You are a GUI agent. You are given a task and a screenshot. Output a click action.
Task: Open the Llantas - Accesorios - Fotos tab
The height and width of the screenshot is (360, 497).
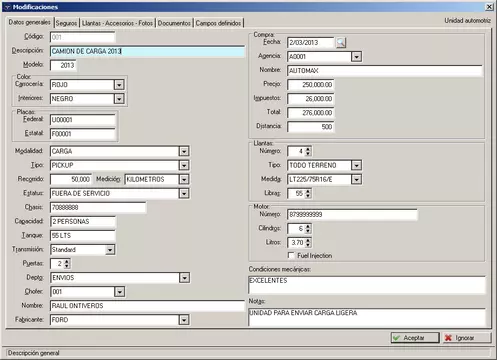(117, 23)
